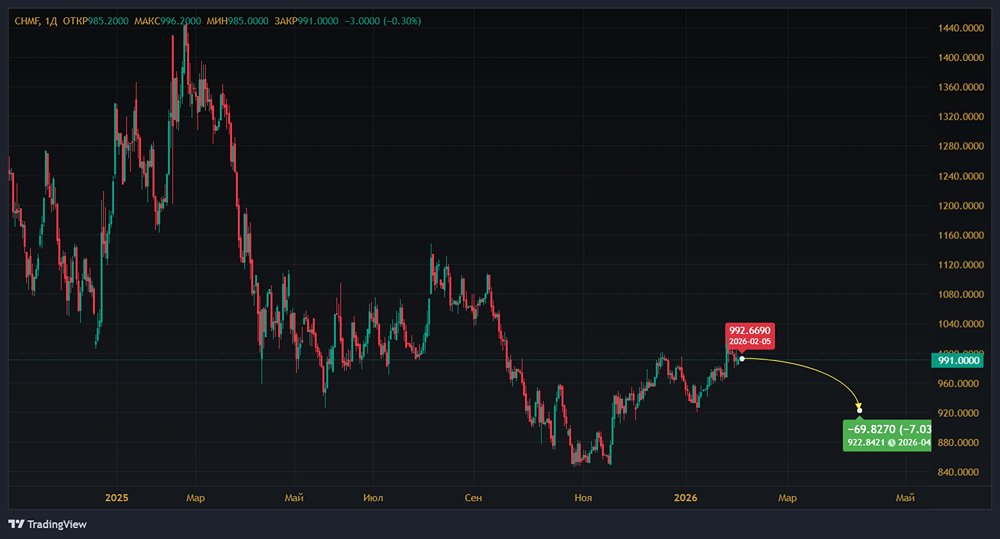
Task: Click 1440.0000 on the price axis
Action: pos(961,28)
